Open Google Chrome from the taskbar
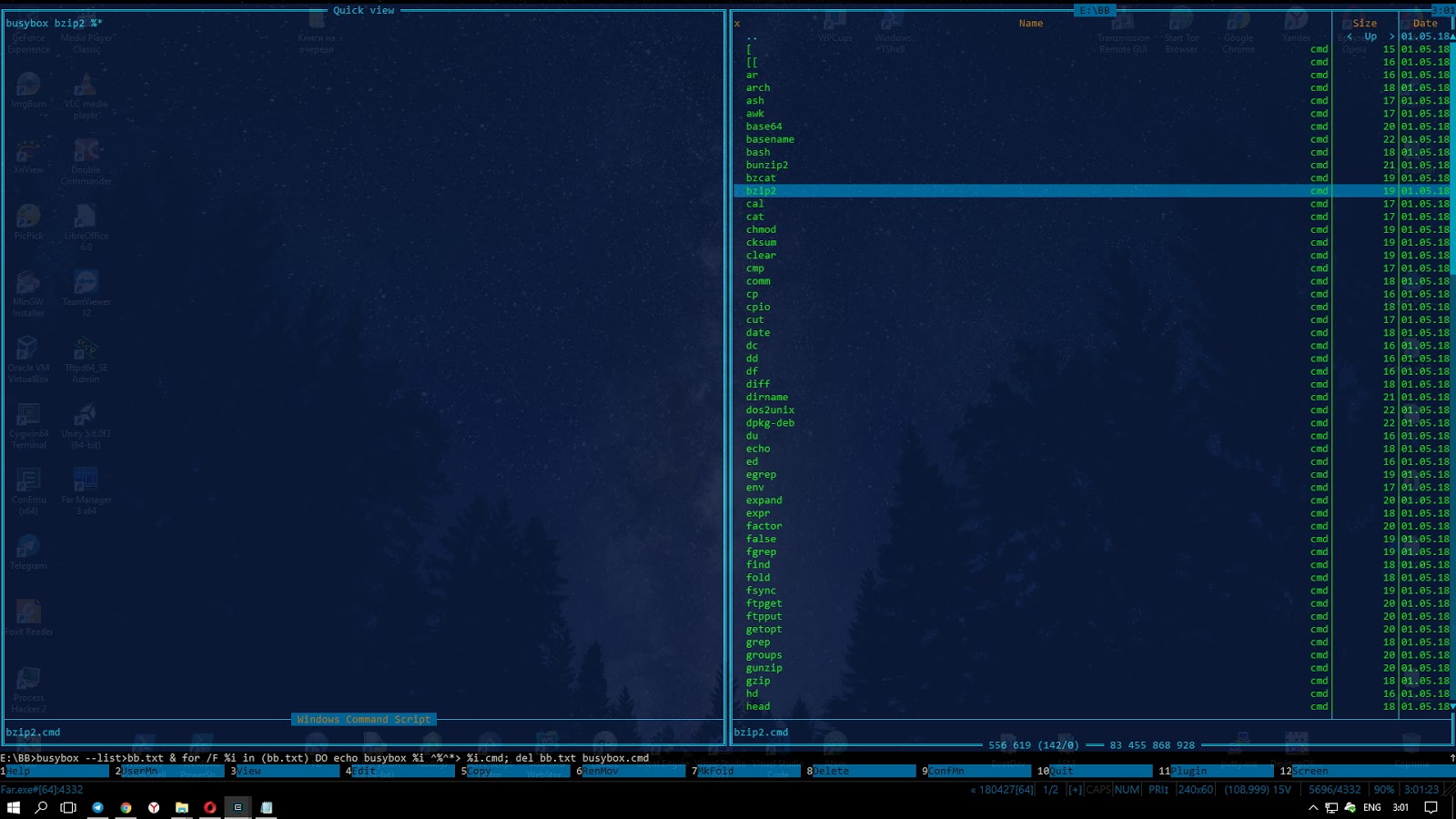1456x819 pixels. [126, 807]
